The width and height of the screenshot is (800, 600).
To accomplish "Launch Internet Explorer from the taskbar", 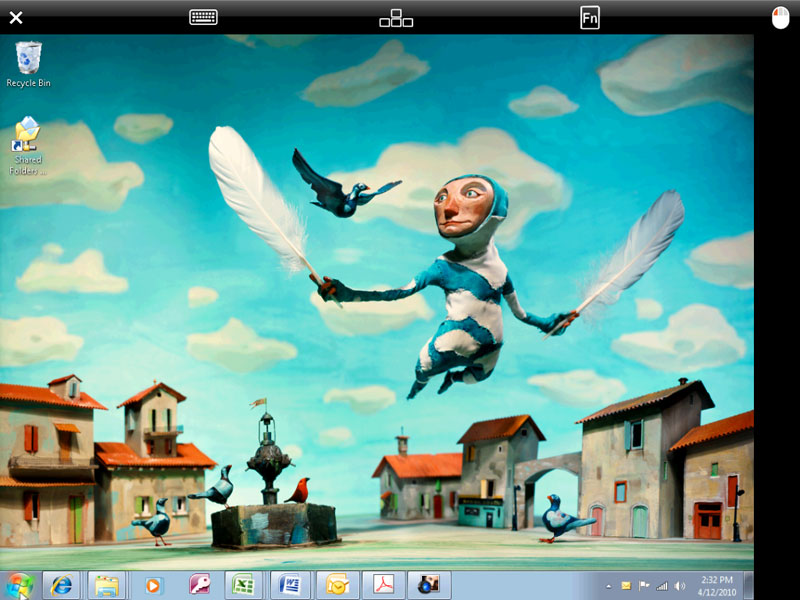I will (61, 585).
